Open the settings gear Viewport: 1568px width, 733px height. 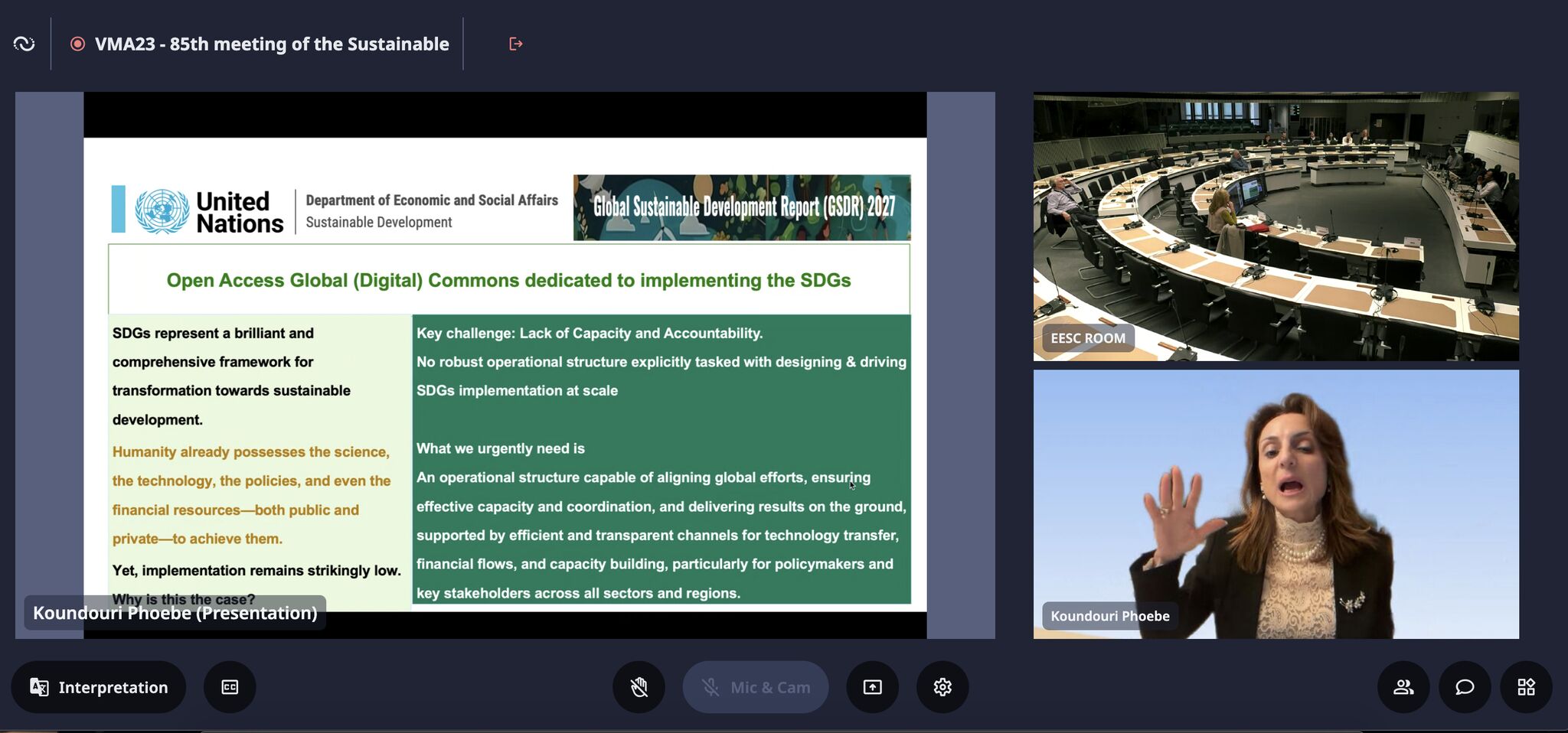click(x=942, y=687)
